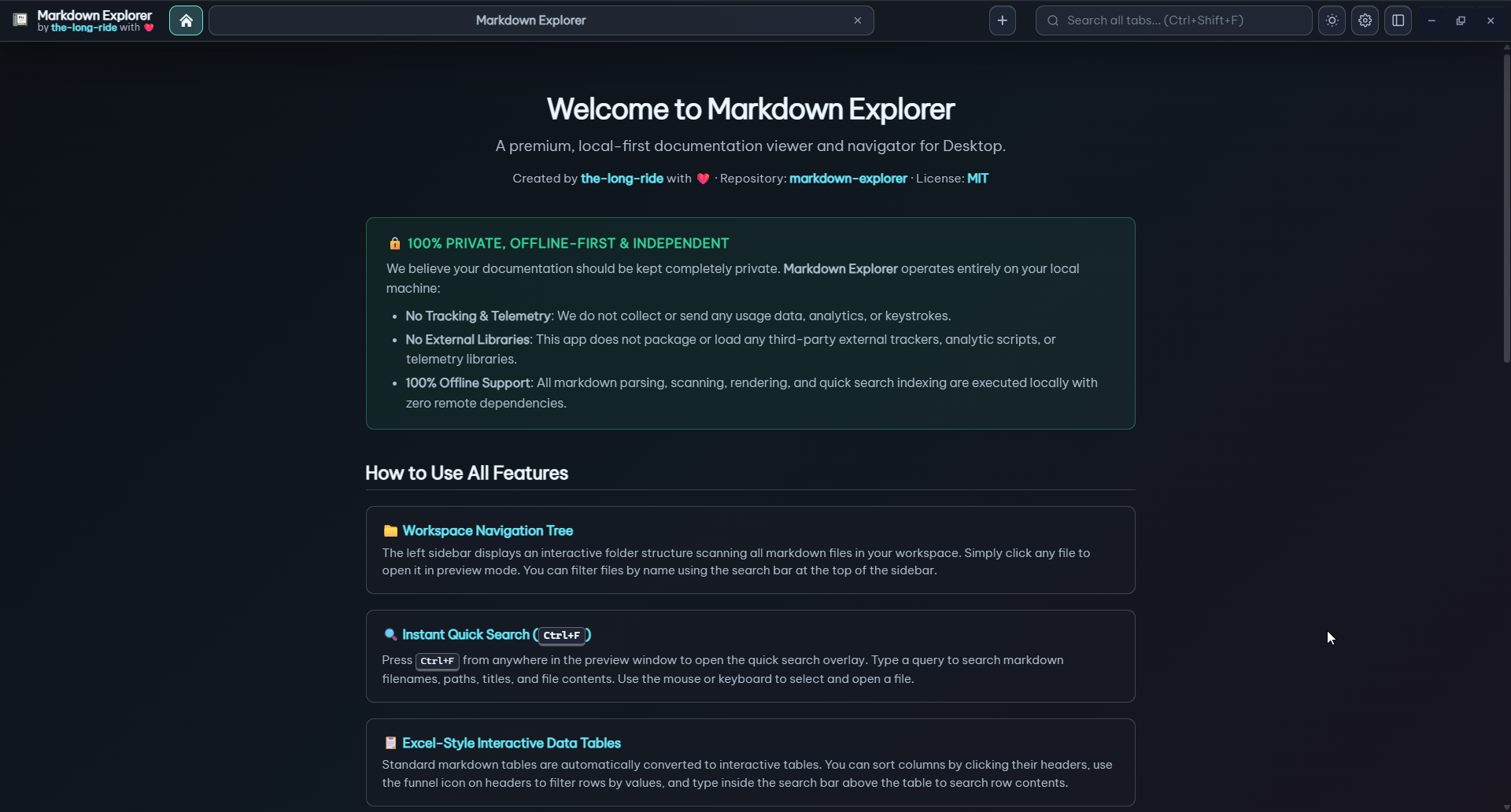Image resolution: width=1511 pixels, height=812 pixels.
Task: Open markdown-explorer repository link
Action: tap(848, 179)
